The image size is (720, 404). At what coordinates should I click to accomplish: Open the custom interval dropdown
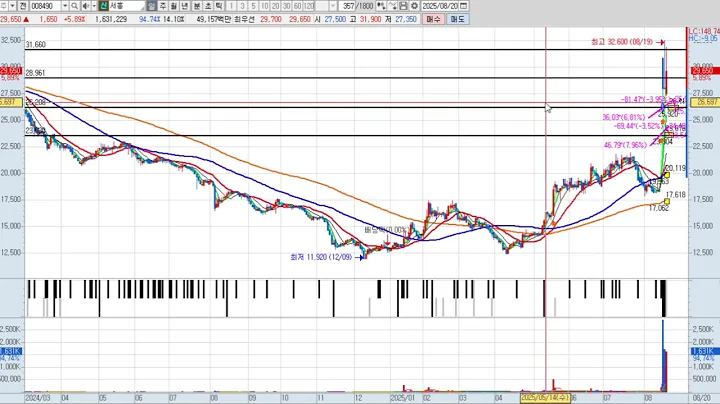coord(333,6)
